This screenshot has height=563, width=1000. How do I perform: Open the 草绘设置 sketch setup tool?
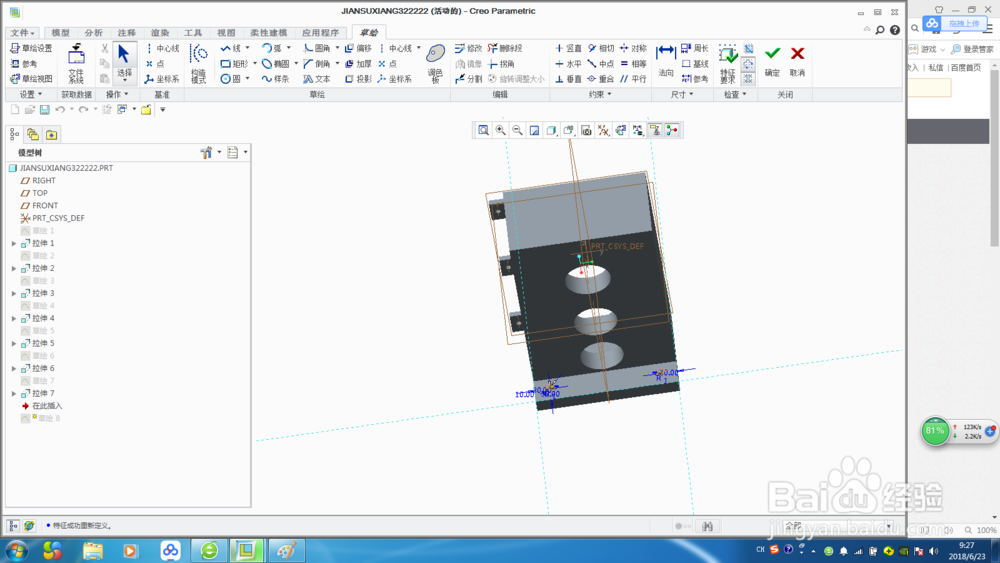click(x=31, y=48)
